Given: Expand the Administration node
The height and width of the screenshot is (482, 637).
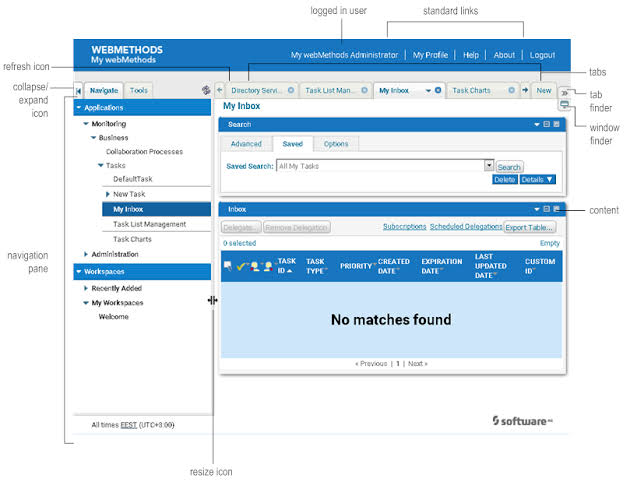Looking at the screenshot, I should pyautogui.click(x=86, y=254).
